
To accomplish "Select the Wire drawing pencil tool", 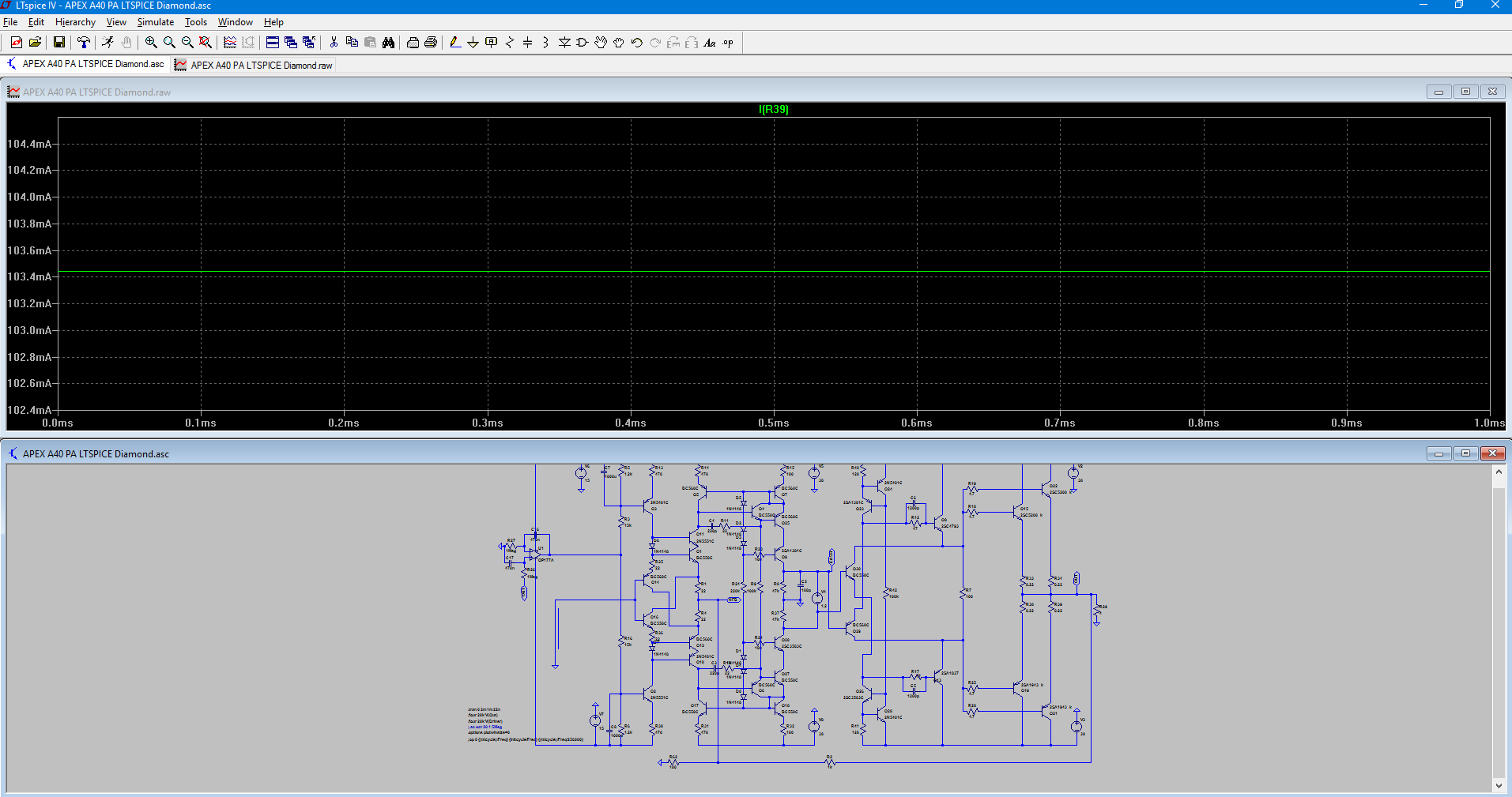I will pos(454,43).
